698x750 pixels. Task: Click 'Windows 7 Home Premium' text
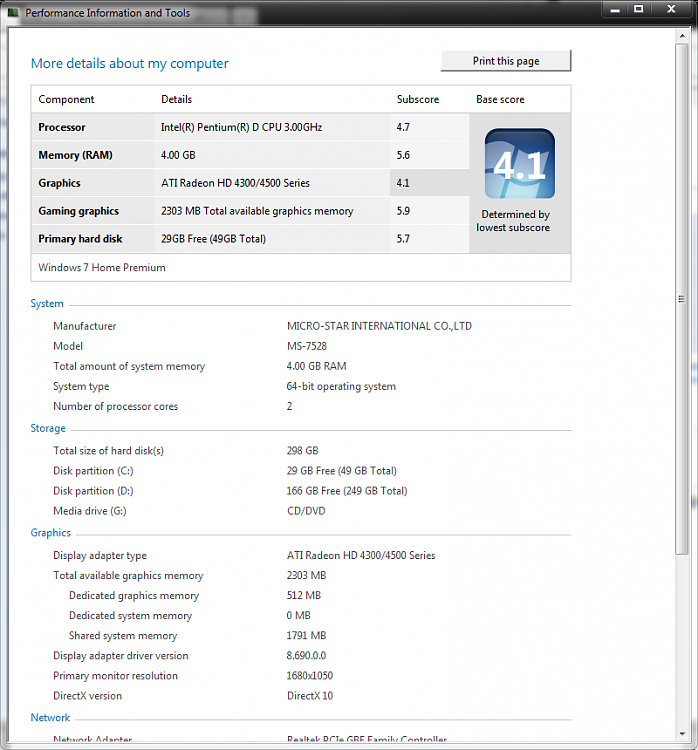pyautogui.click(x=102, y=267)
